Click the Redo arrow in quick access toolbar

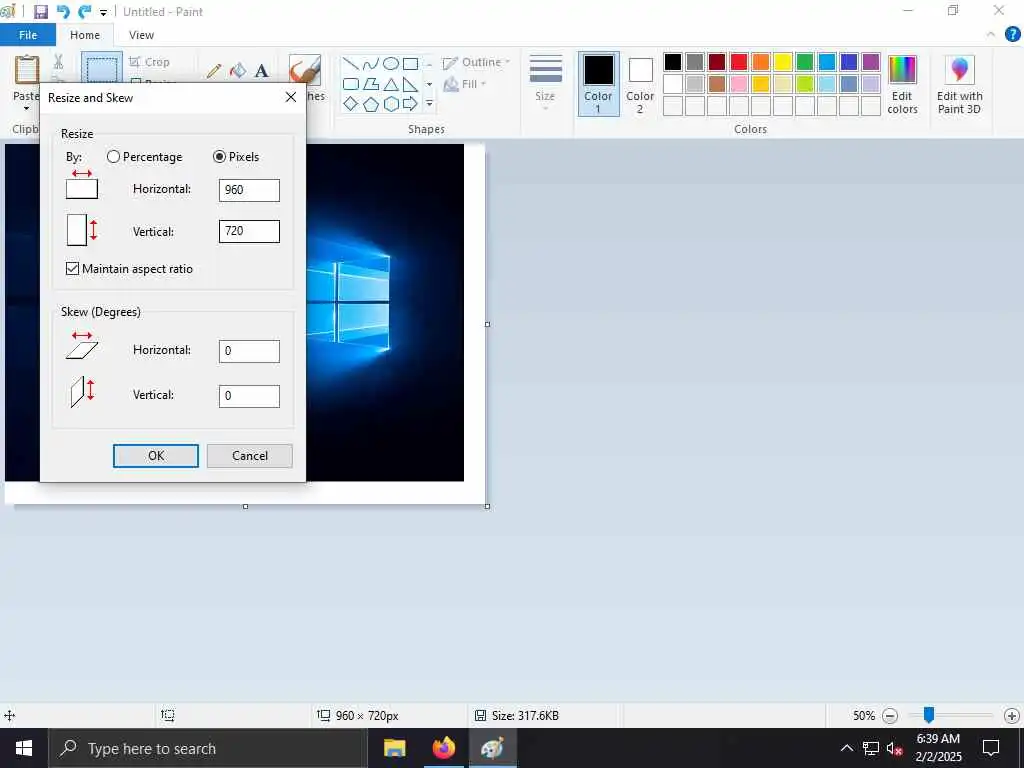[85, 12]
